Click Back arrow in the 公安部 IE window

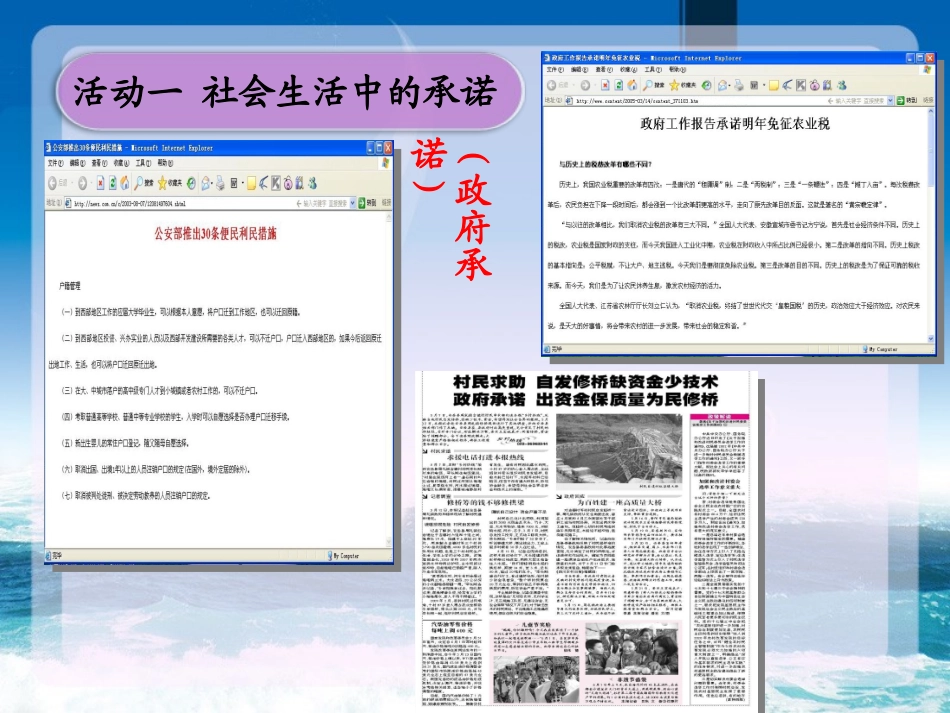(x=53, y=183)
